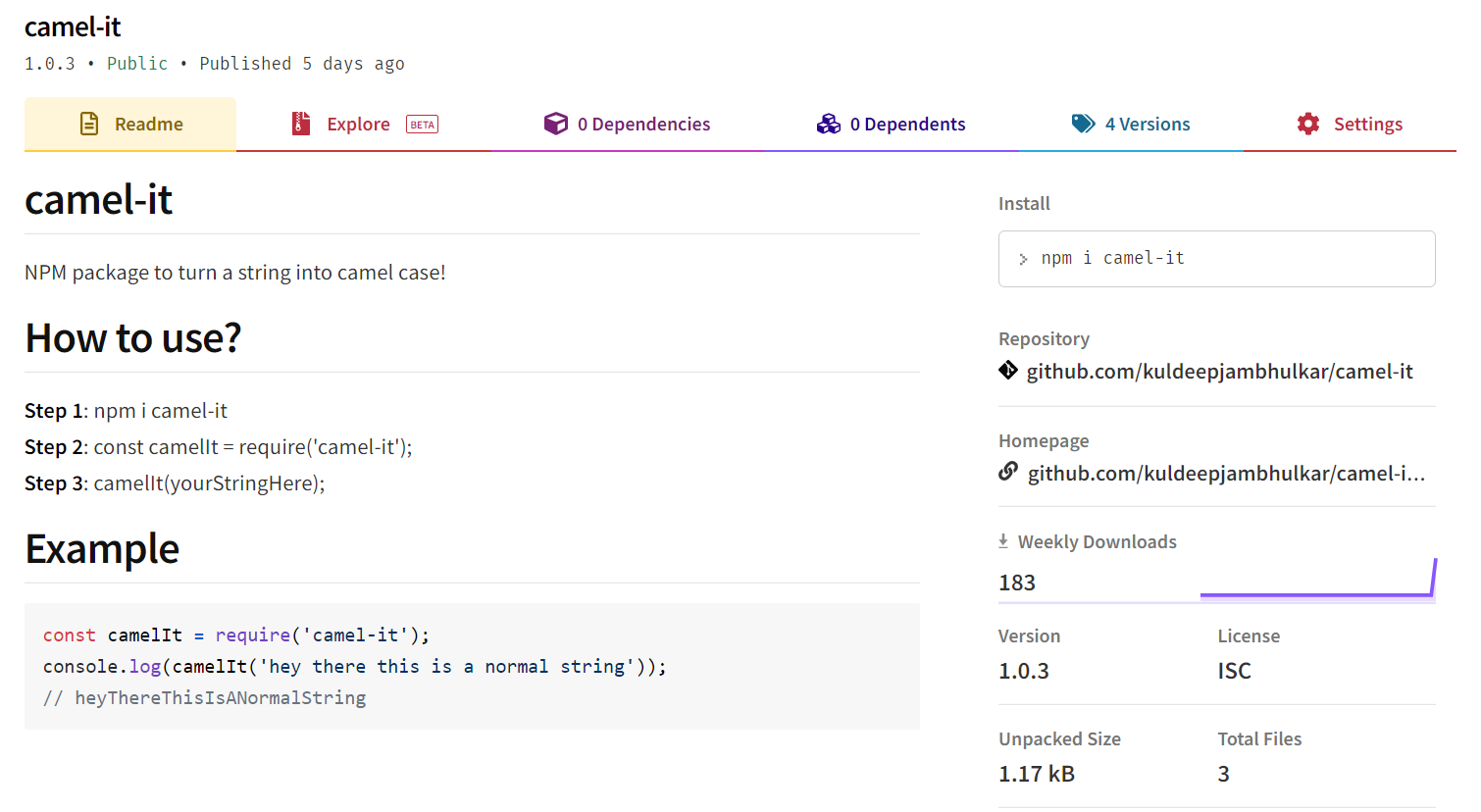Click the git icon beside Repository link
The height and width of the screenshot is (812, 1481).
pos(1008,370)
